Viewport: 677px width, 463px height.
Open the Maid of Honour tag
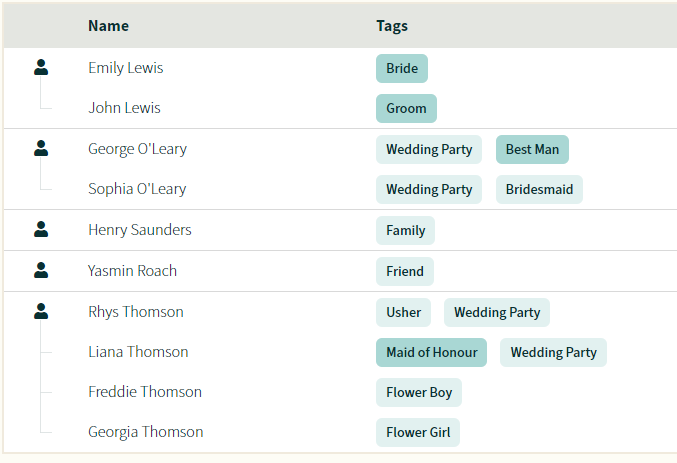431,352
